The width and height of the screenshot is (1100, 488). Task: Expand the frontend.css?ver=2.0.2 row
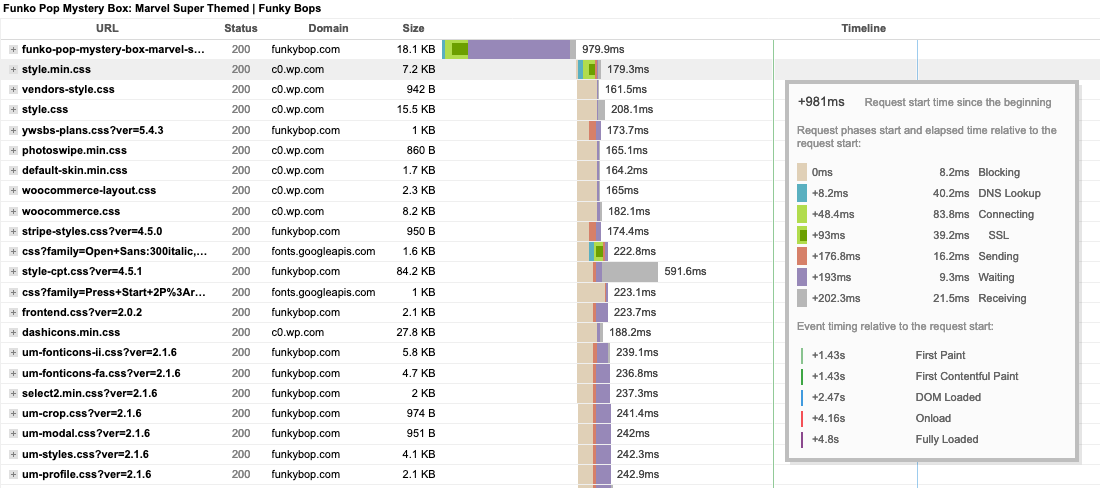(x=13, y=313)
